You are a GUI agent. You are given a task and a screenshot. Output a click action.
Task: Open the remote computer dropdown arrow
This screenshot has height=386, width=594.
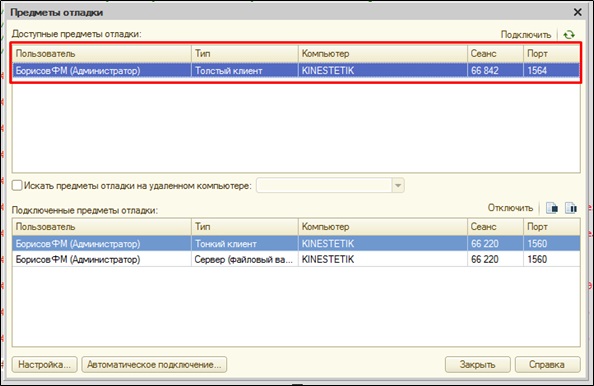398,186
